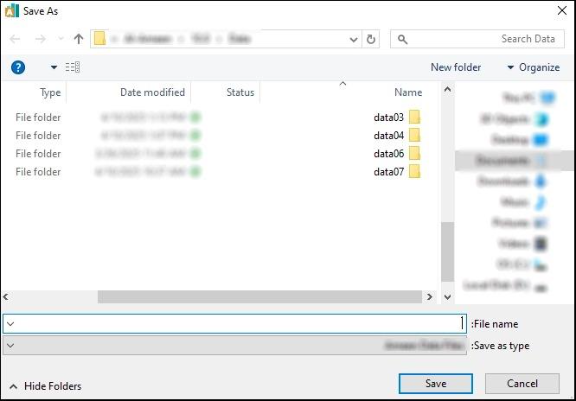The image size is (576, 401).
Task: Click the back navigation arrow
Action: coord(15,39)
